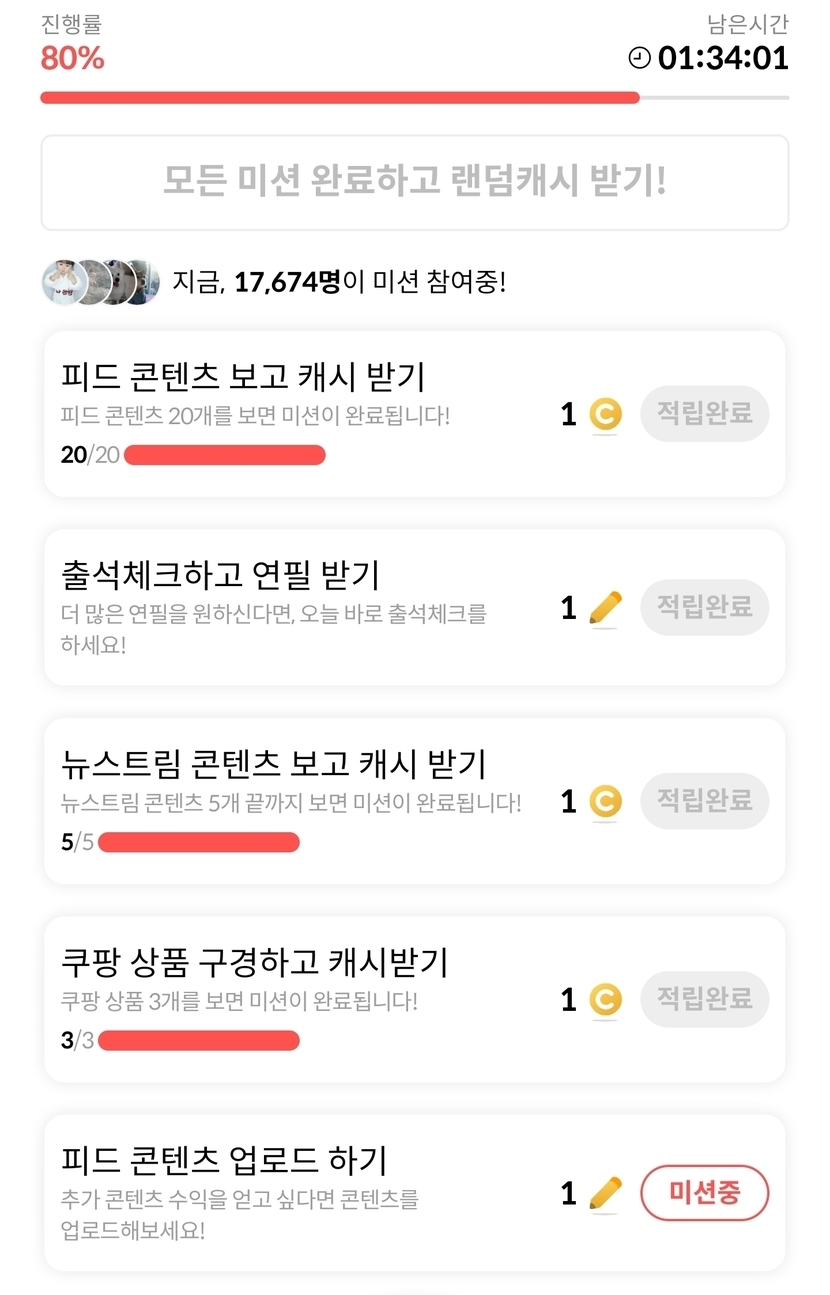Tap the red 미션중 button
The width and height of the screenshot is (830, 1295).
704,1193
